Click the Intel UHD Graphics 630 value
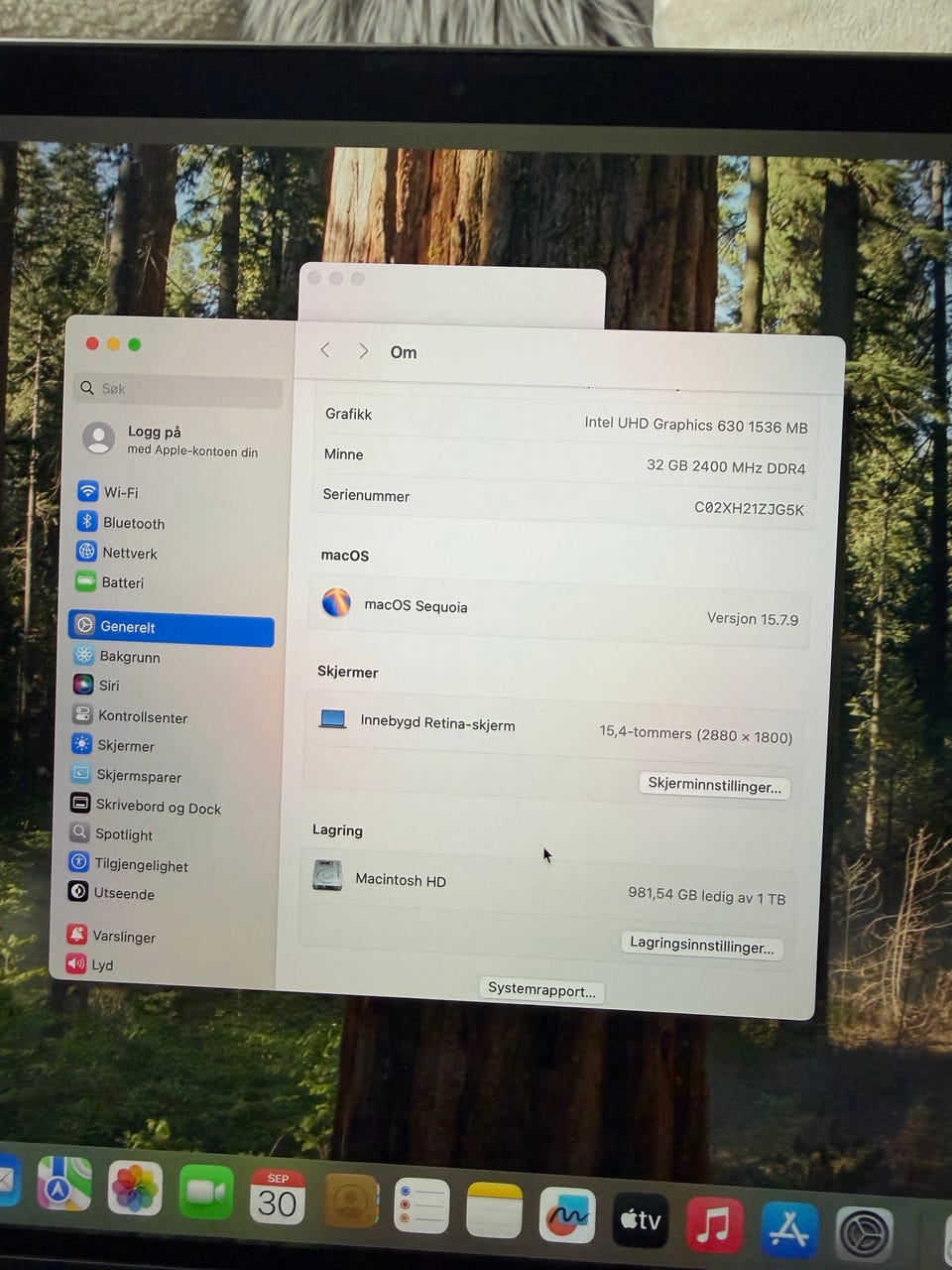952x1270 pixels. tap(696, 425)
